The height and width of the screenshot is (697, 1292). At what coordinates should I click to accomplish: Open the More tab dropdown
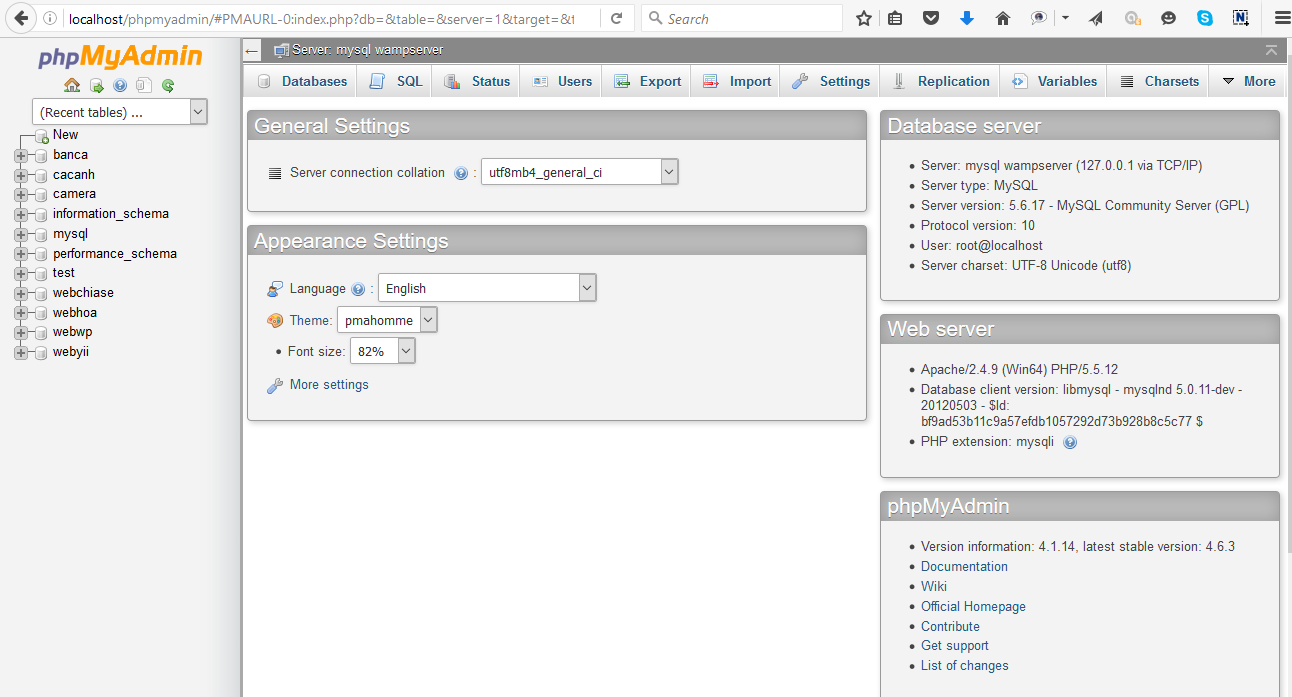tap(1249, 81)
